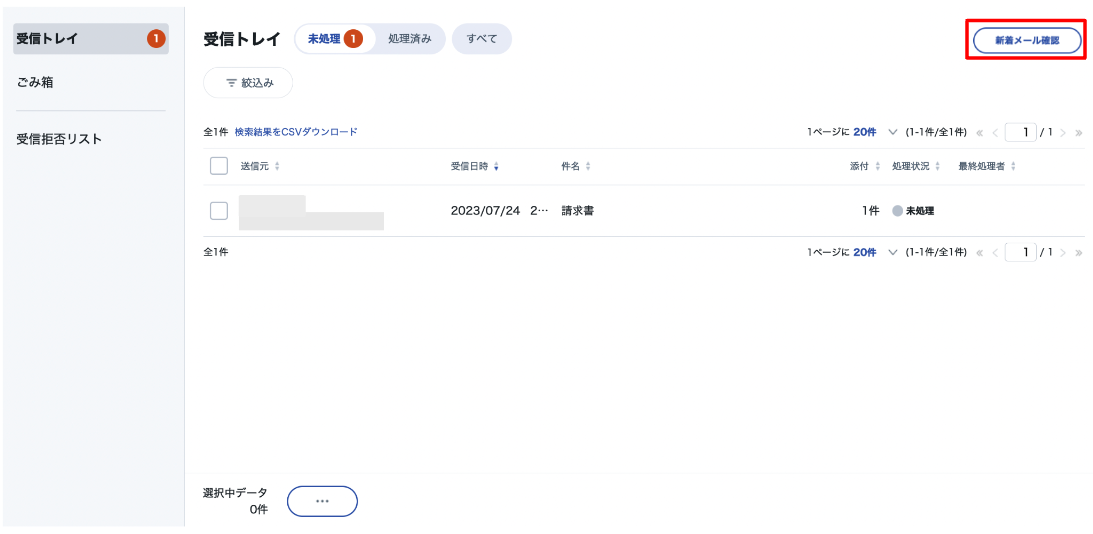Open ごみ箱 in the sidebar

(36, 83)
